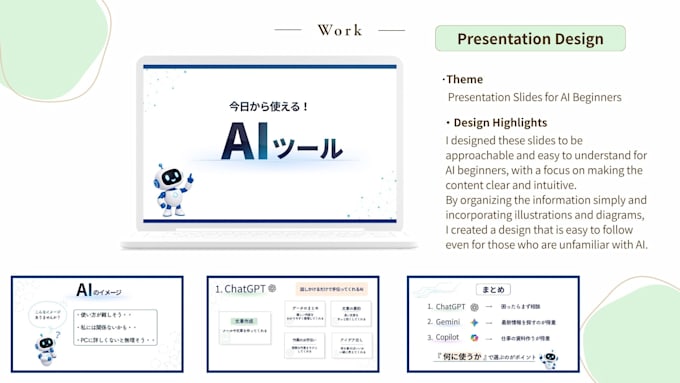Click the lower-right white card in the ChatGPT slide's grid

click(x=351, y=346)
